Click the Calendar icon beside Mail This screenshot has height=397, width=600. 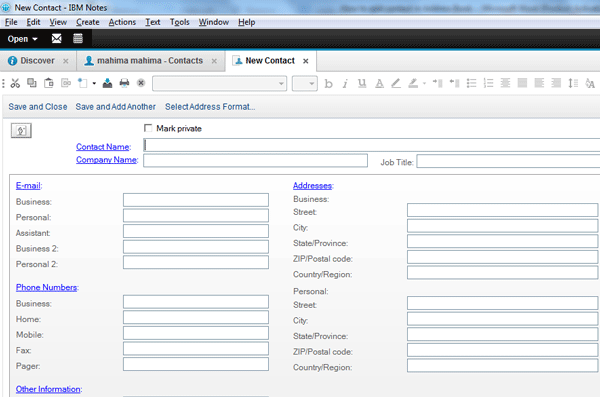click(78, 39)
